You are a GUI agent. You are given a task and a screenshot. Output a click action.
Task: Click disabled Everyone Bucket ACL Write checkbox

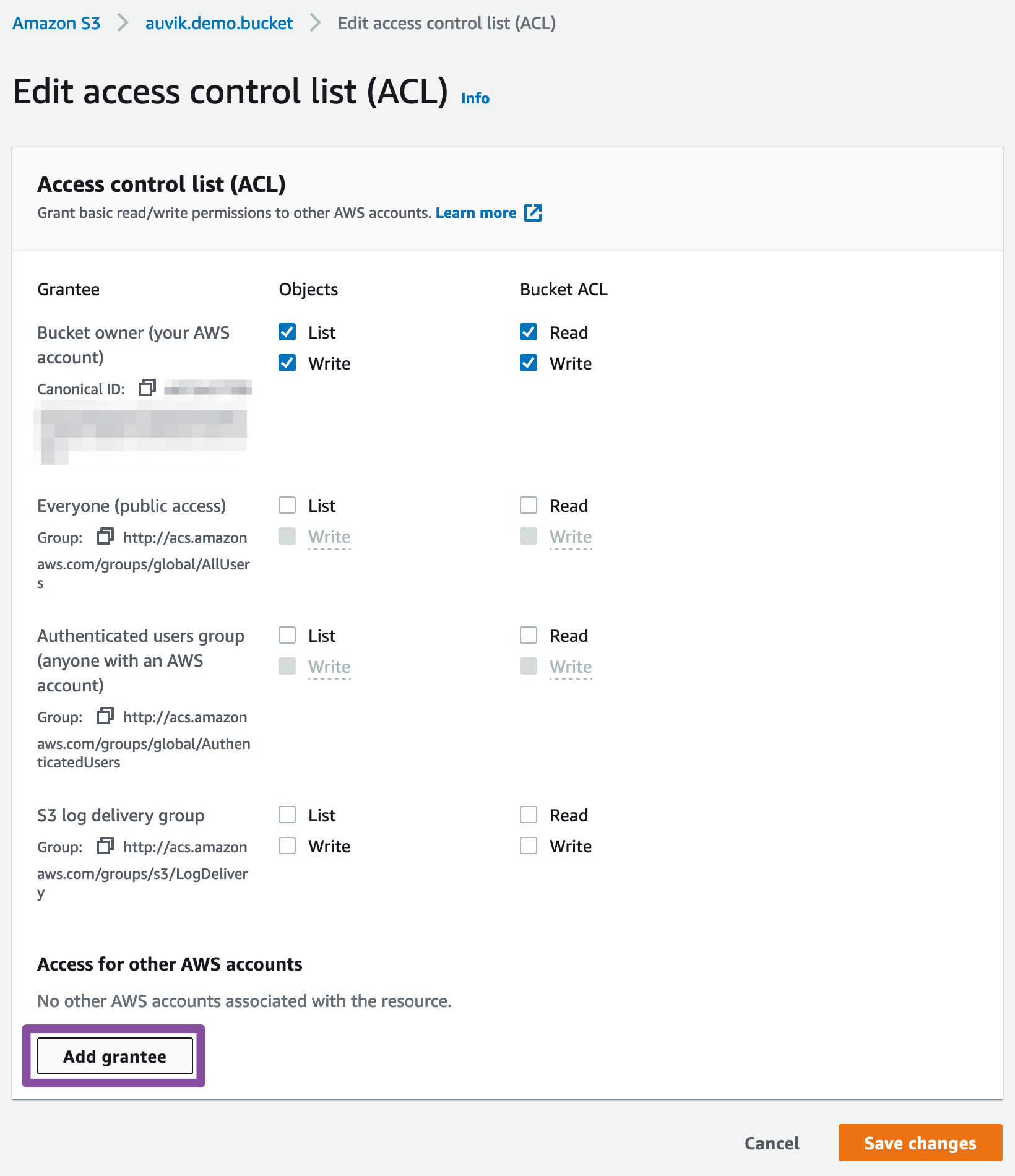[x=529, y=536]
